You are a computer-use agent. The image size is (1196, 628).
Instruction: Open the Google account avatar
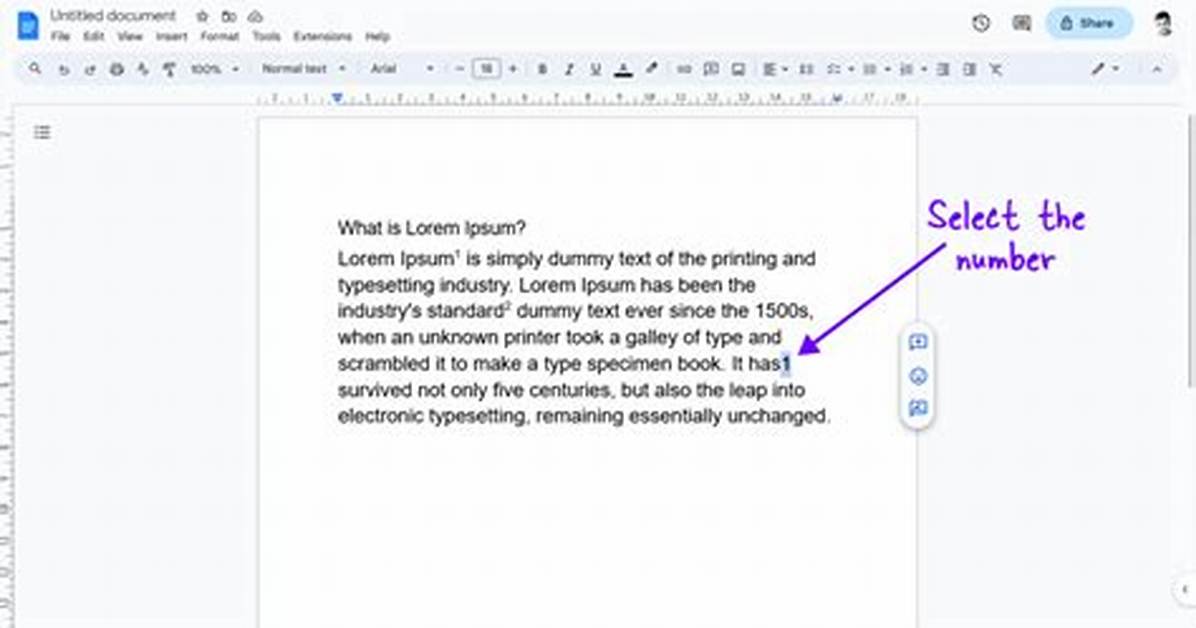coord(1162,23)
